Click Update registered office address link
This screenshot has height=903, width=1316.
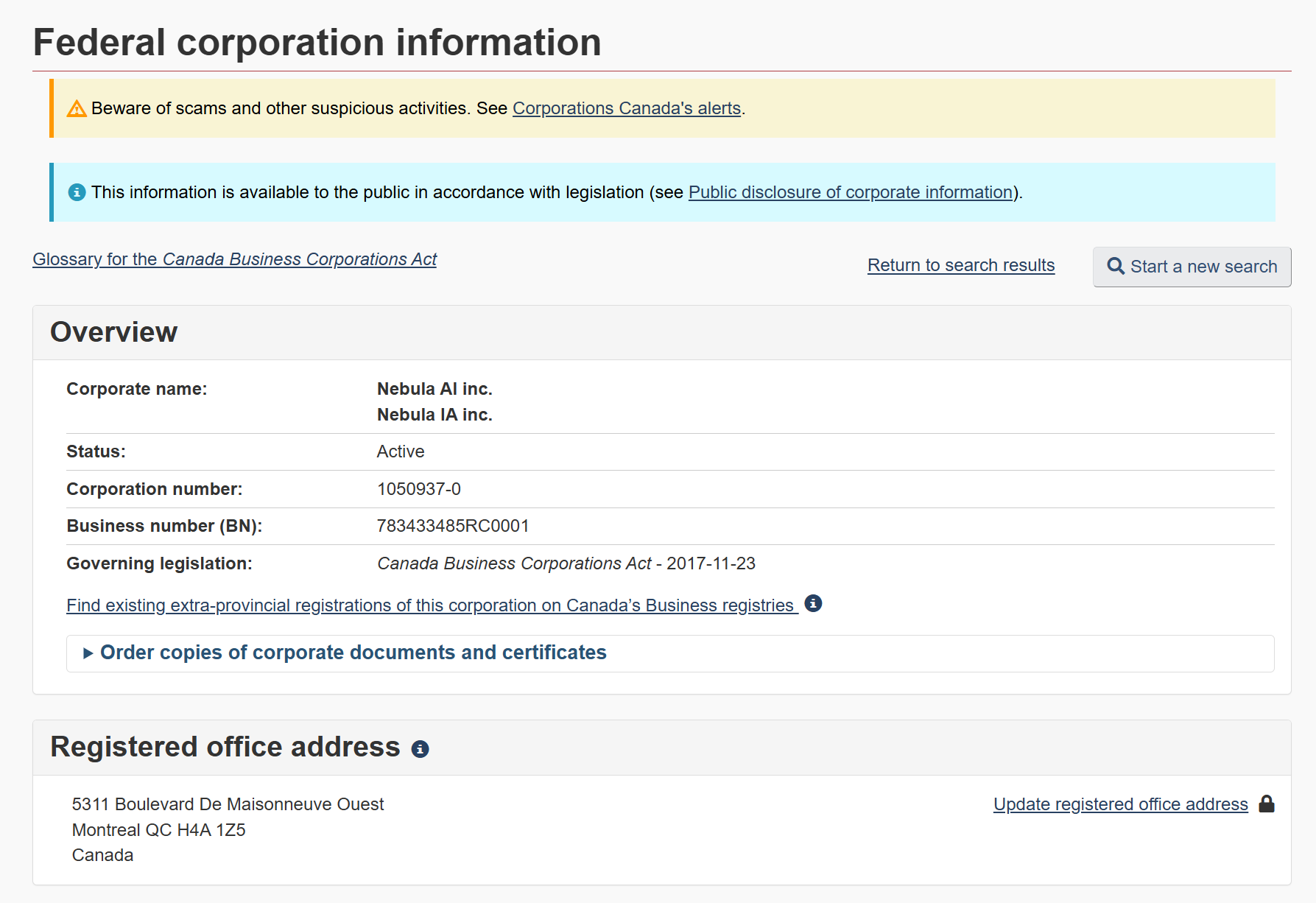[1121, 804]
